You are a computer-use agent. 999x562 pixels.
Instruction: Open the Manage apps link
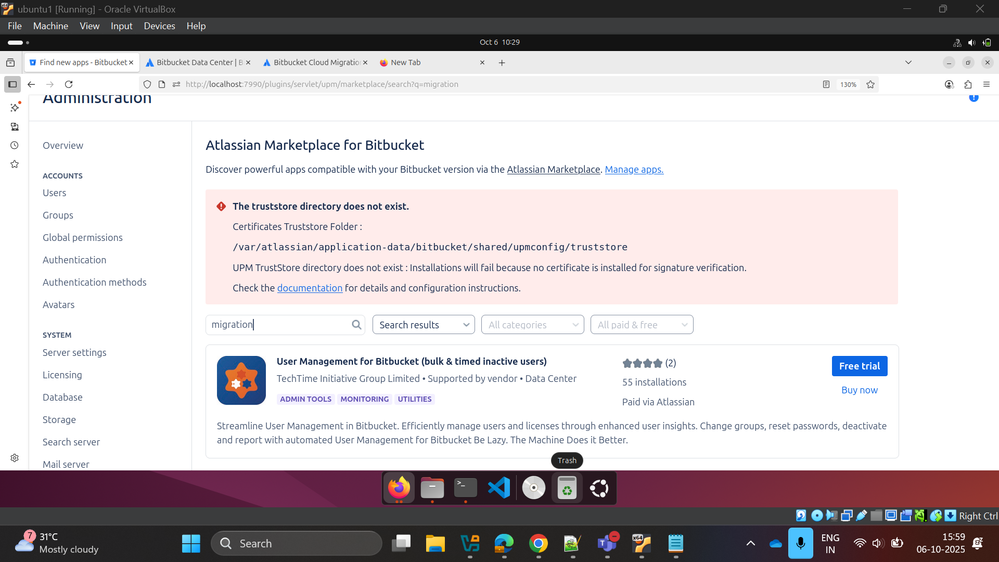634,169
